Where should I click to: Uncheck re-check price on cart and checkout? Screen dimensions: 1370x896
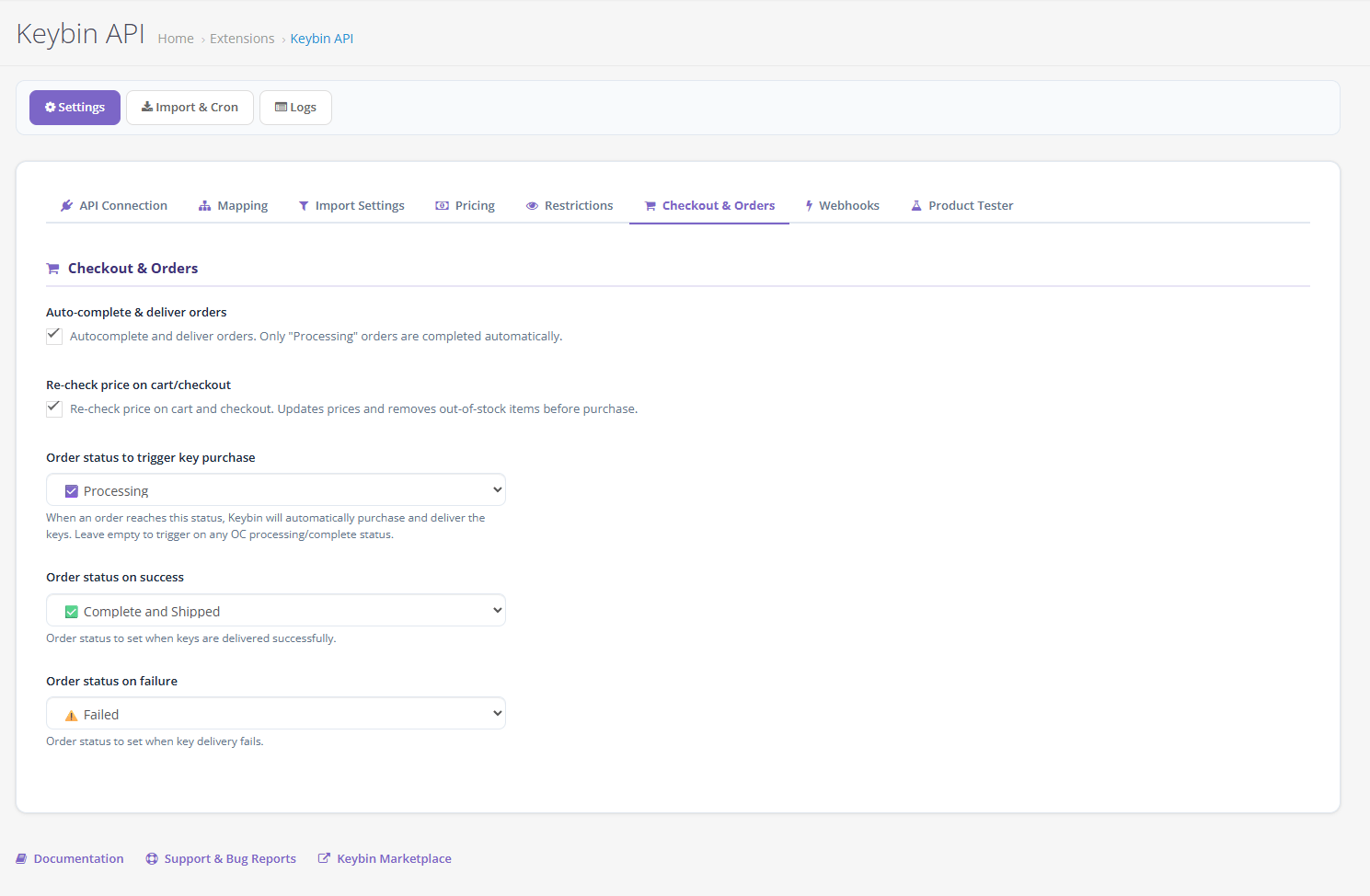tap(54, 408)
